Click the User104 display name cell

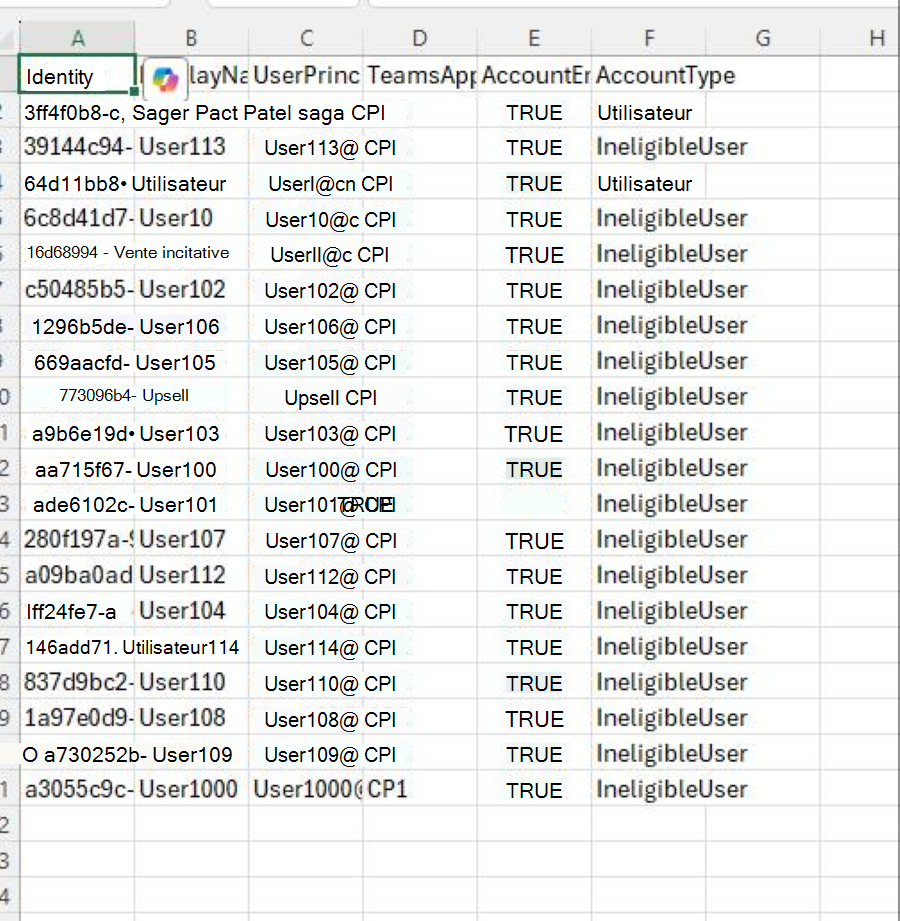[191, 611]
